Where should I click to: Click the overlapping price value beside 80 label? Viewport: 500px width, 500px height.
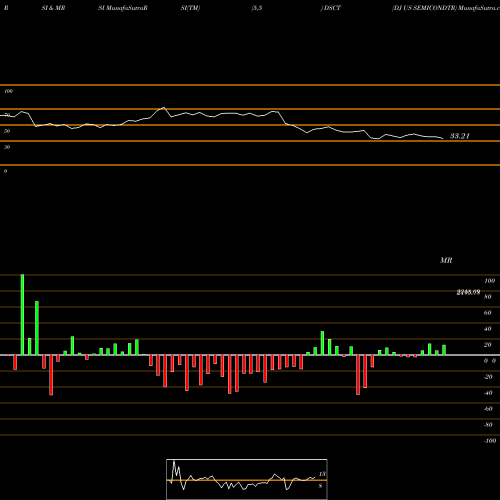(x=468, y=292)
